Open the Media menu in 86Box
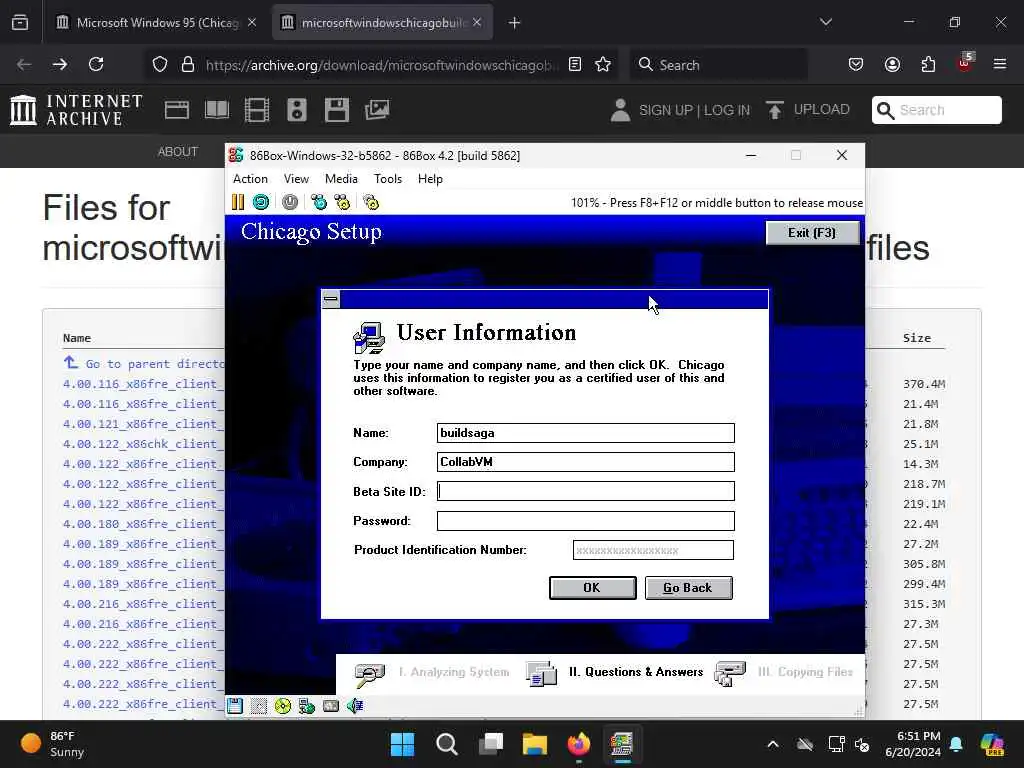The width and height of the screenshot is (1024, 768). click(x=341, y=179)
